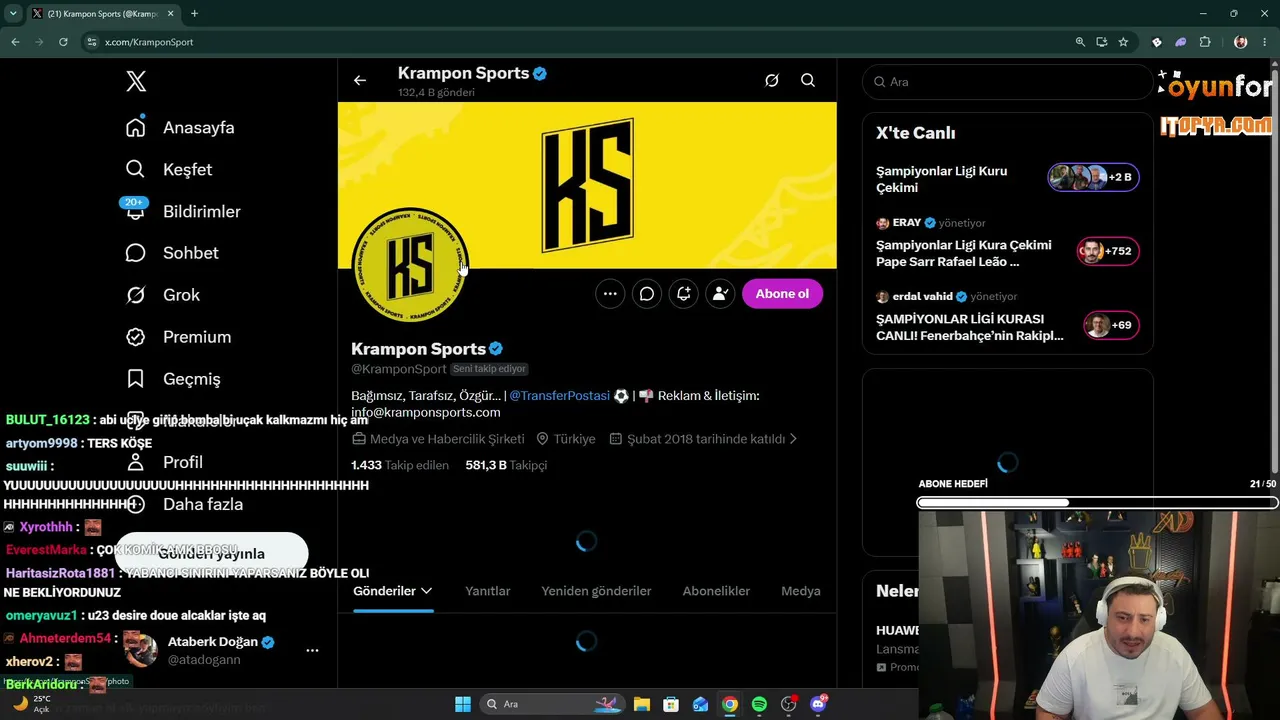Click the verified badge beside profile name
This screenshot has height=720, width=1280.
pos(496,349)
